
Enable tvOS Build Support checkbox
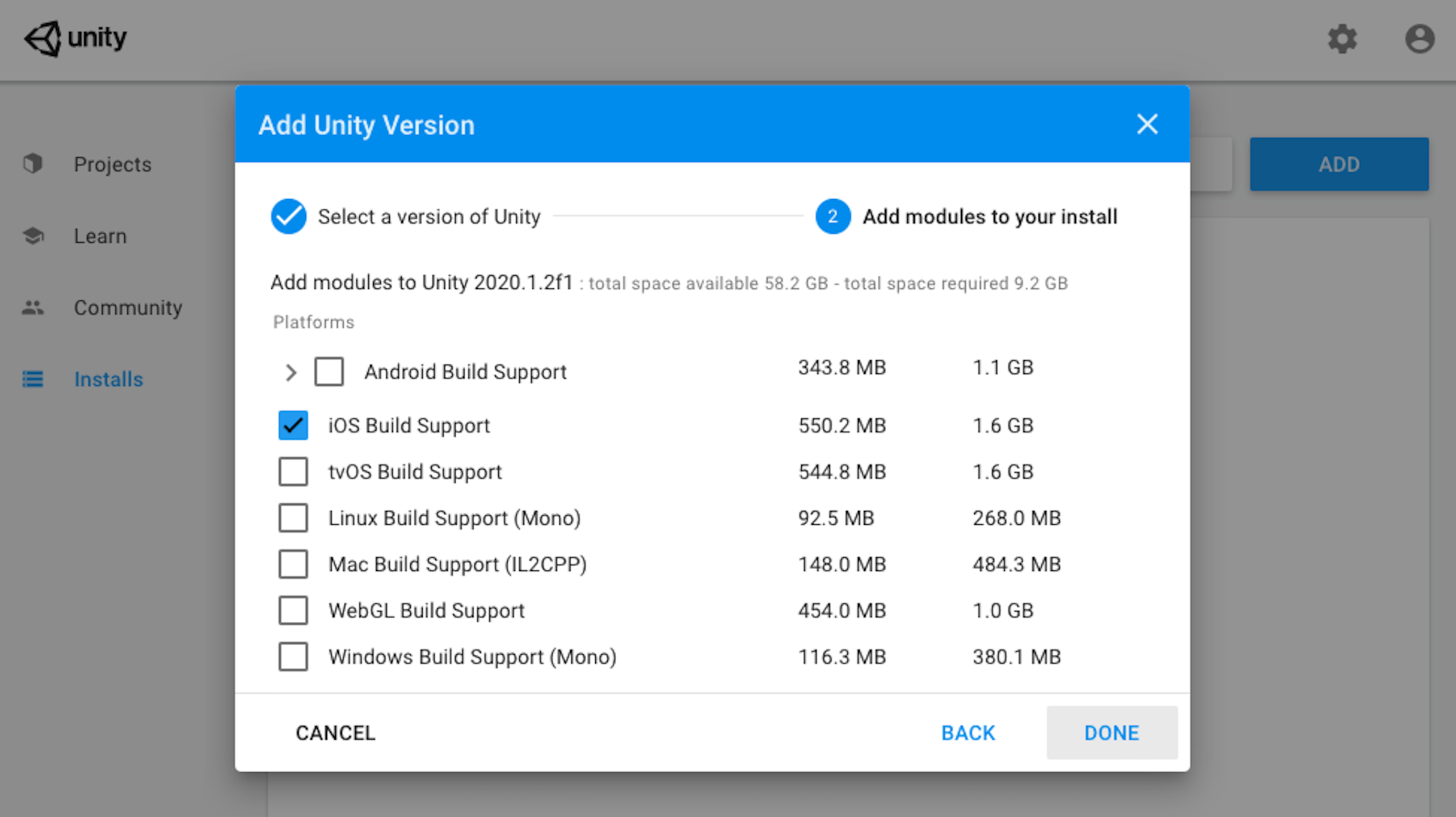[x=293, y=471]
